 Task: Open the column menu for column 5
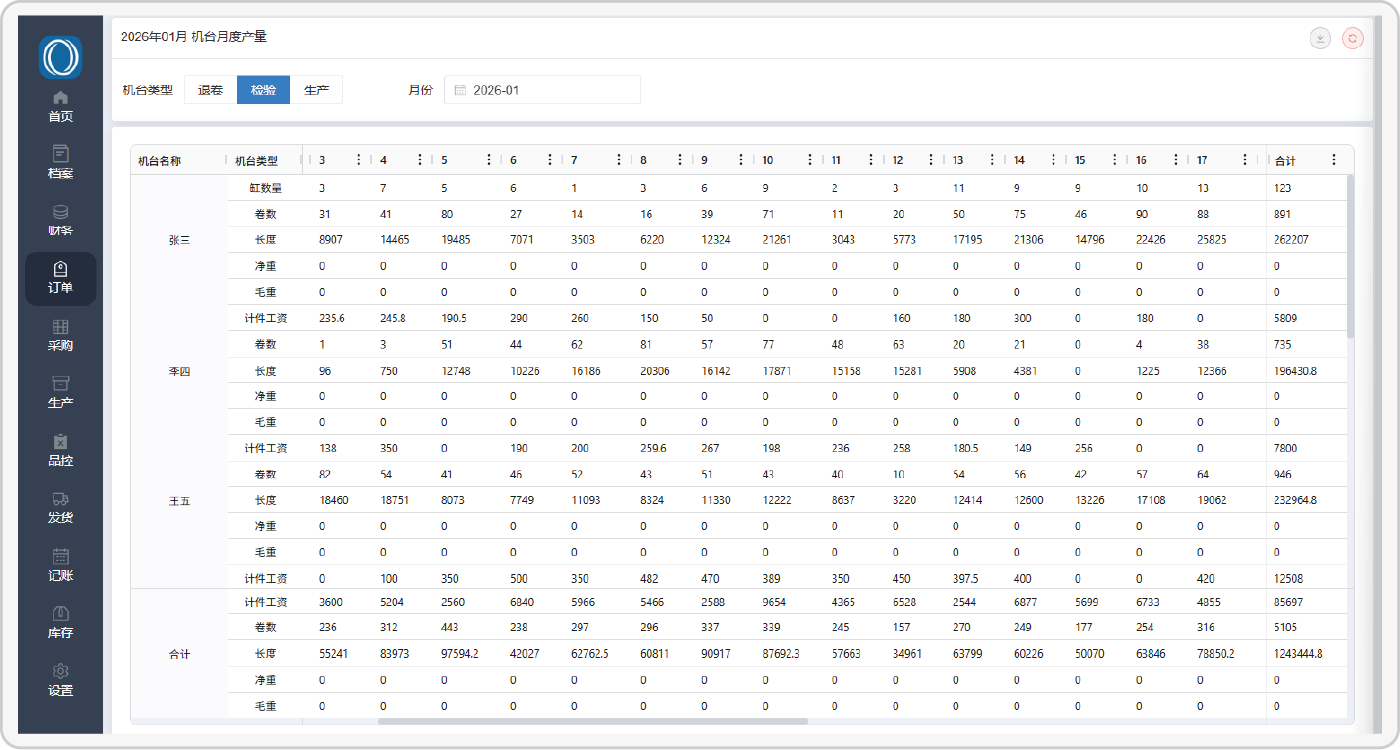489,160
